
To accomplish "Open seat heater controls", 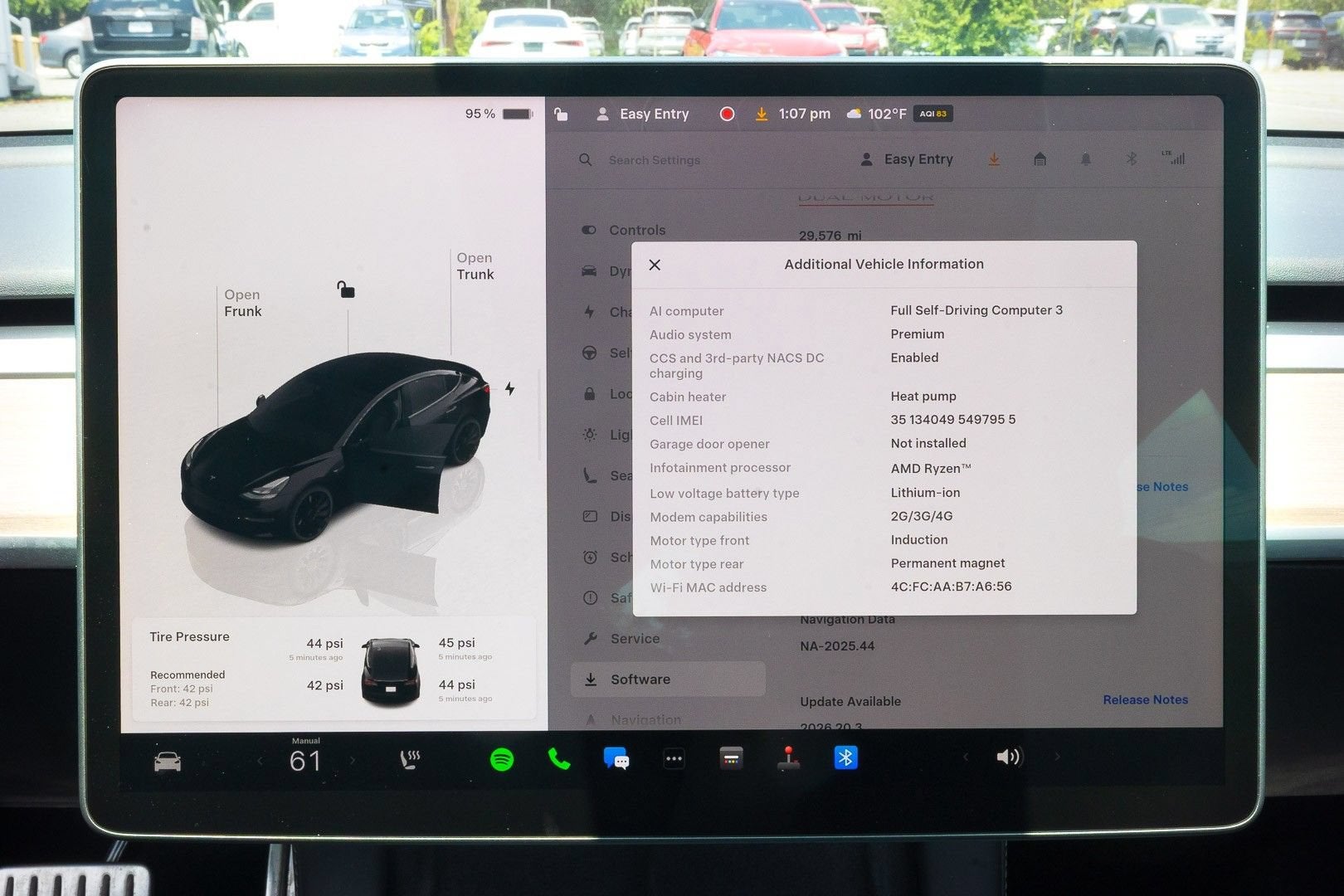I will [x=410, y=759].
